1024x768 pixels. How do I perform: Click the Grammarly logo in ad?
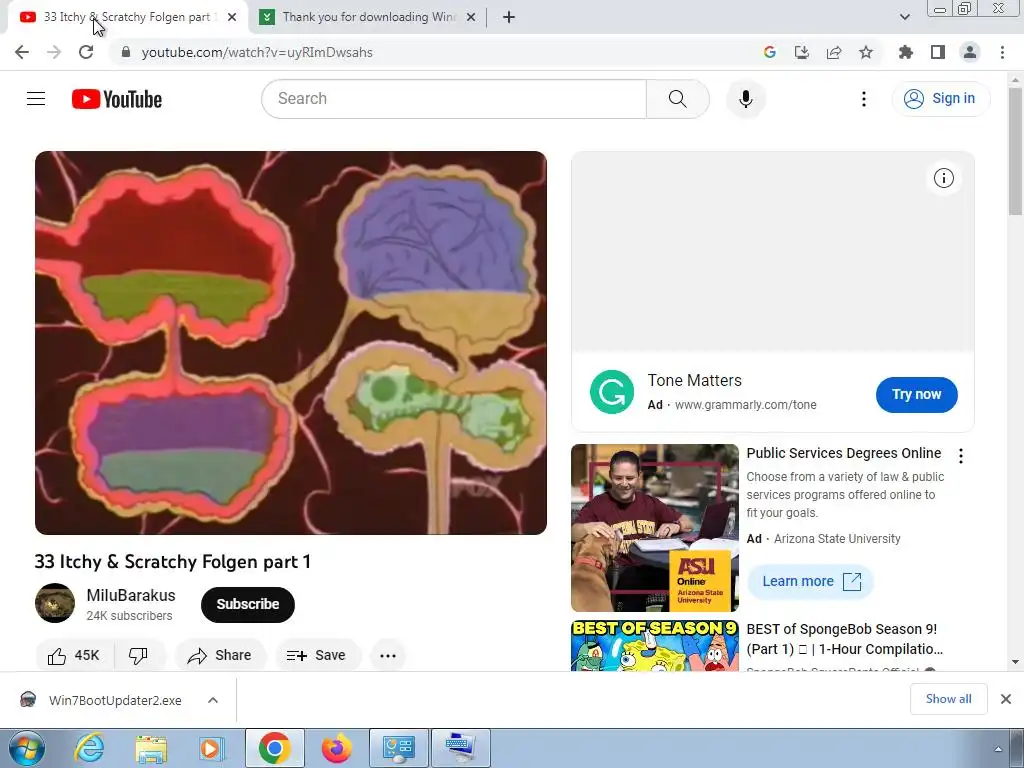point(612,392)
